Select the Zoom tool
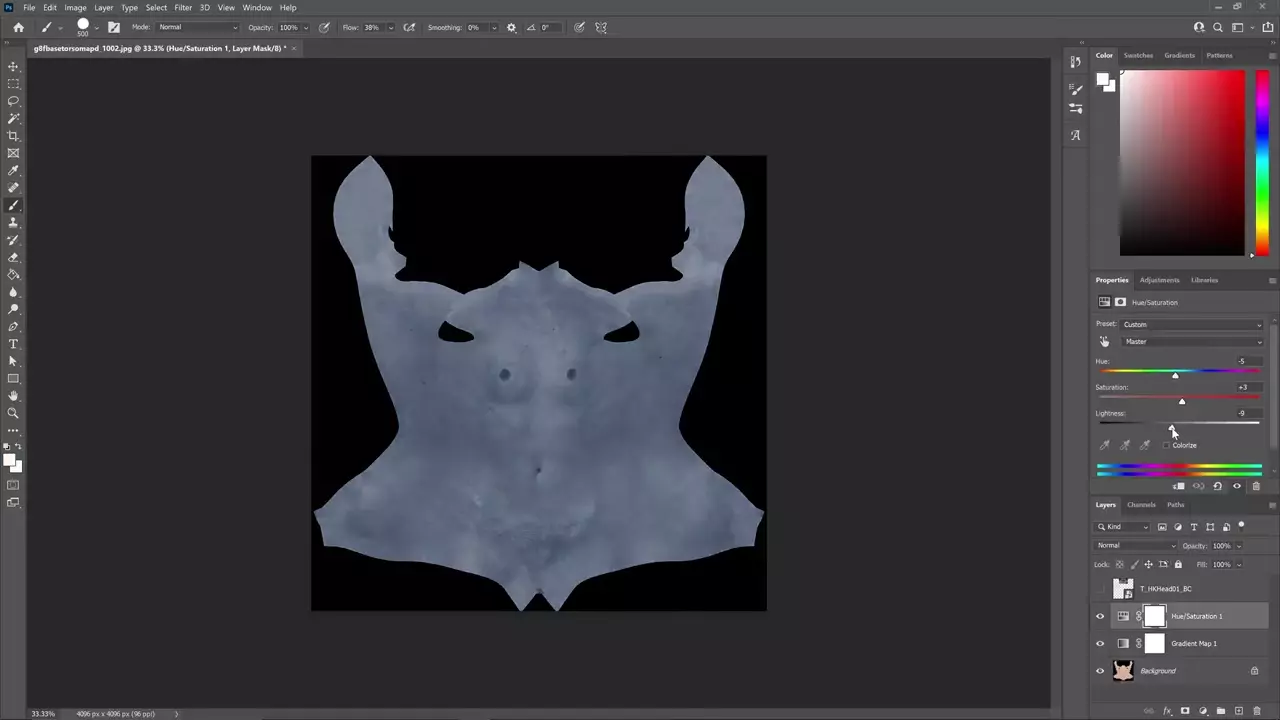 [14, 413]
